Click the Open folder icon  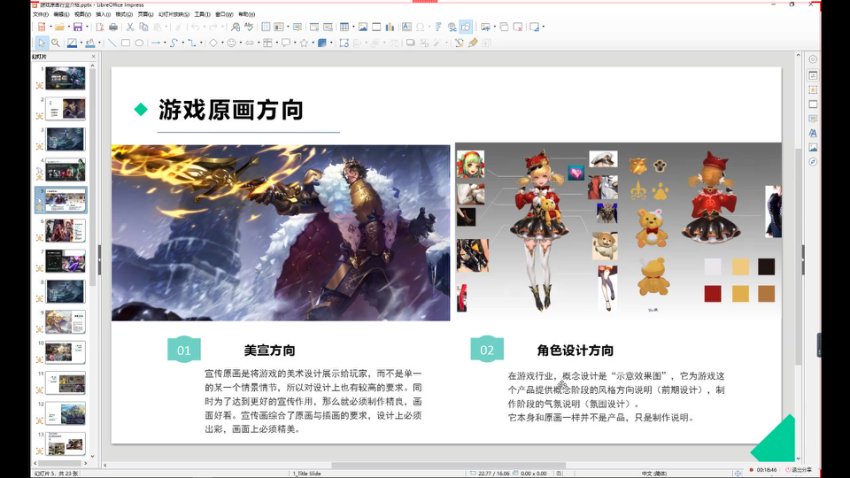[59, 27]
